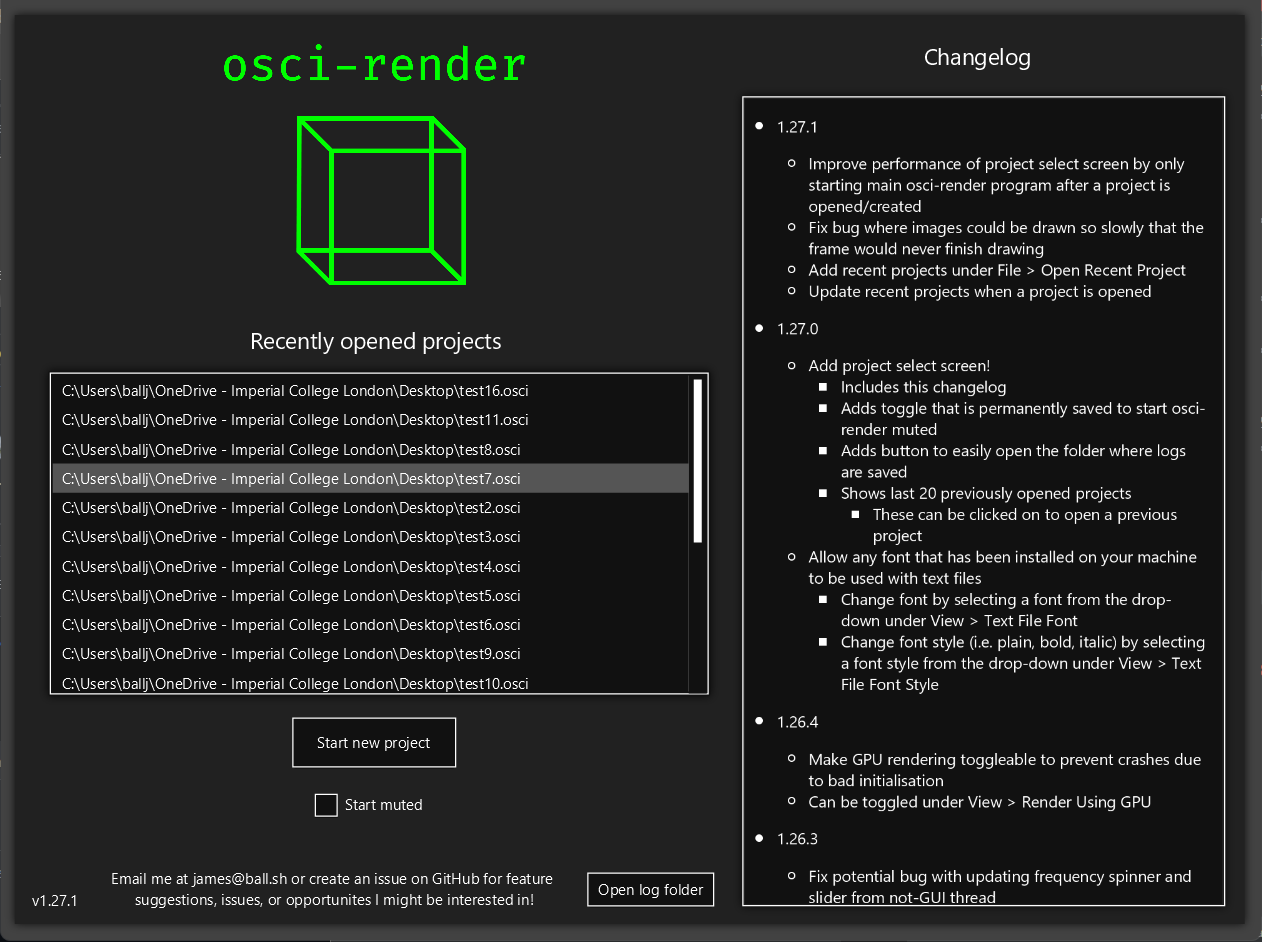This screenshot has height=942, width=1262.
Task: Click the 1.26.4 changelog version heading
Action: coord(797,722)
